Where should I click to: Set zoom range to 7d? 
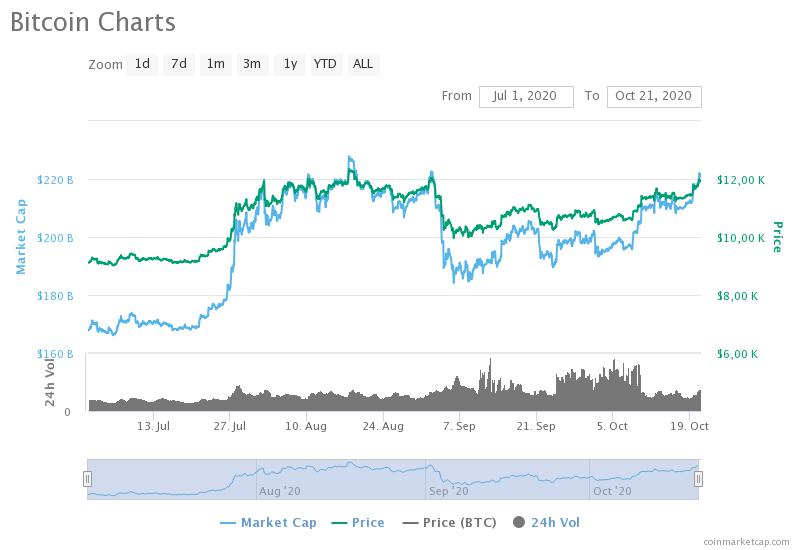(179, 64)
